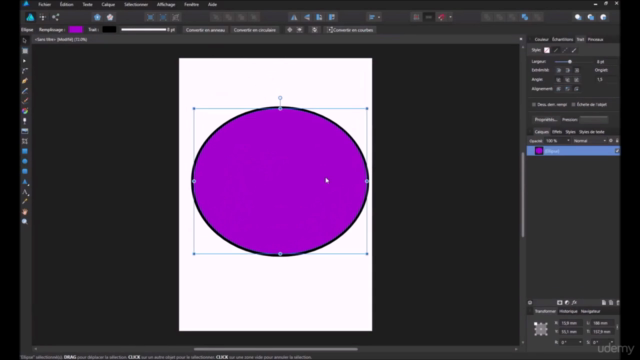Click the X position input field
This screenshot has width=640, height=360.
click(x=570, y=323)
